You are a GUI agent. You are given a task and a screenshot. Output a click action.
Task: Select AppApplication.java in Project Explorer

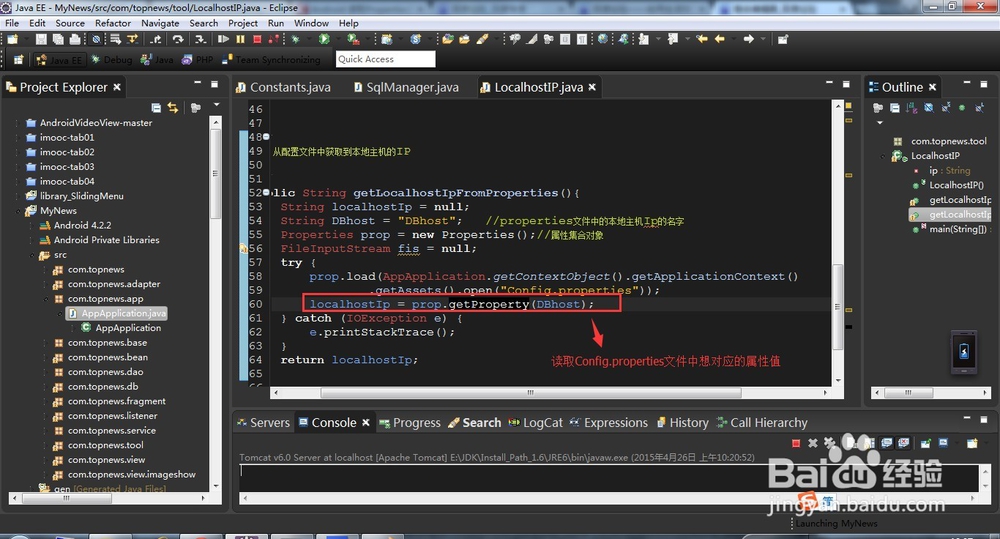(x=117, y=313)
